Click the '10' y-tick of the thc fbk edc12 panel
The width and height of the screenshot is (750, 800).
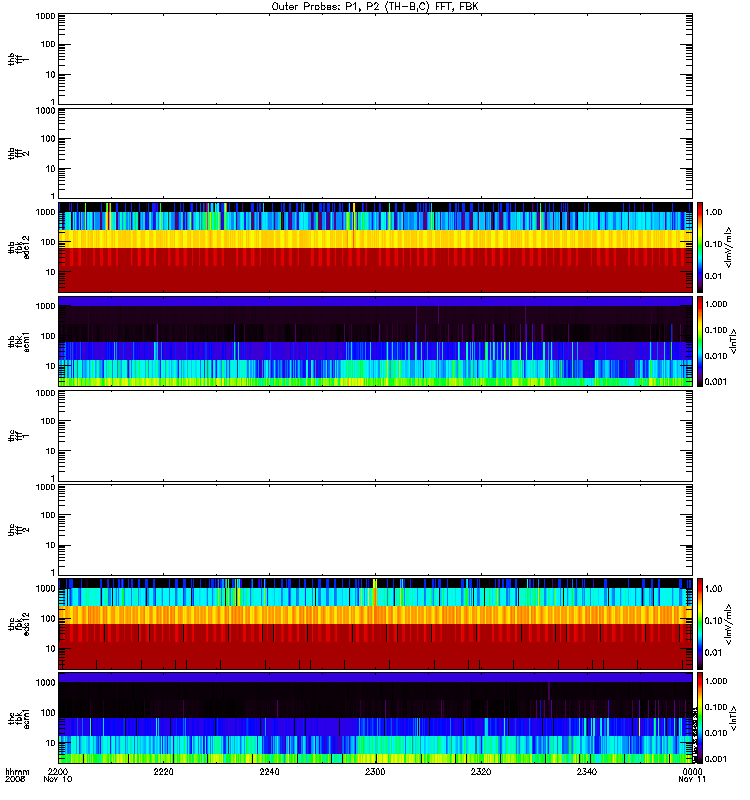tap(51, 649)
